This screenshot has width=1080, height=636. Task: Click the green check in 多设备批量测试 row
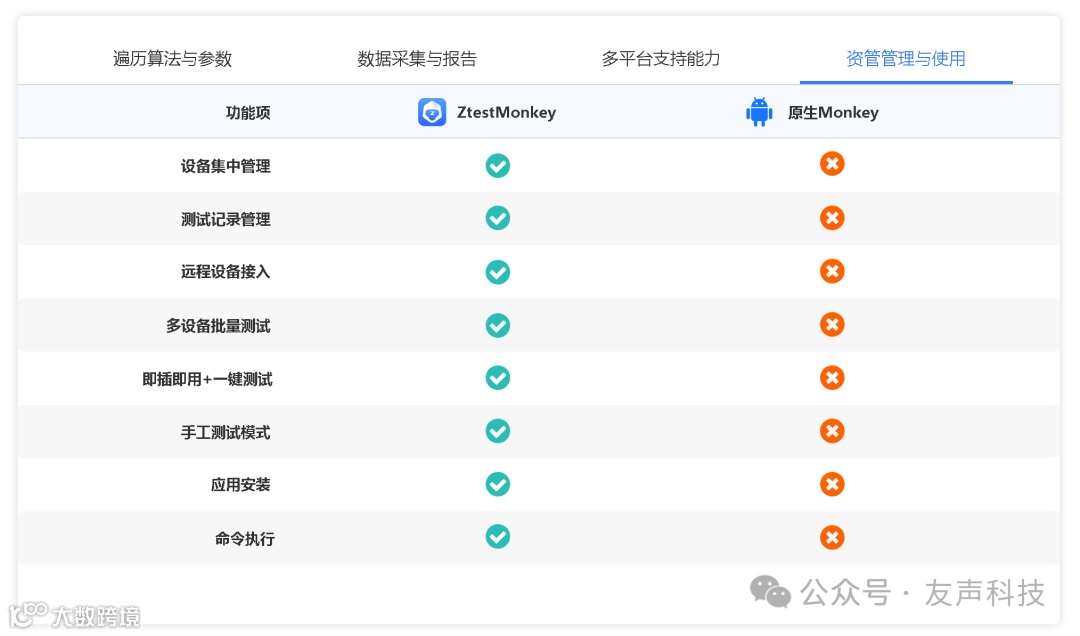point(497,325)
